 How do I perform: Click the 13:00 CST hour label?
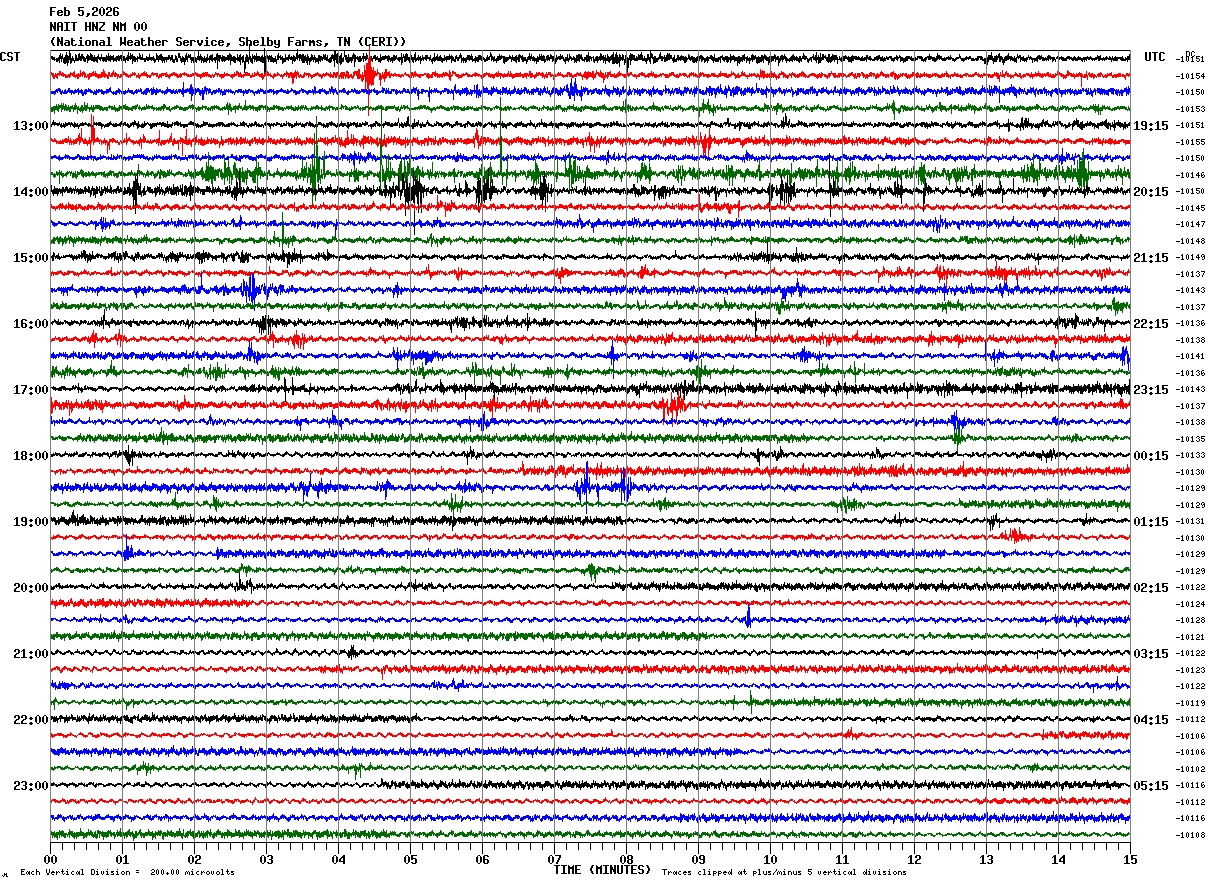[31, 126]
